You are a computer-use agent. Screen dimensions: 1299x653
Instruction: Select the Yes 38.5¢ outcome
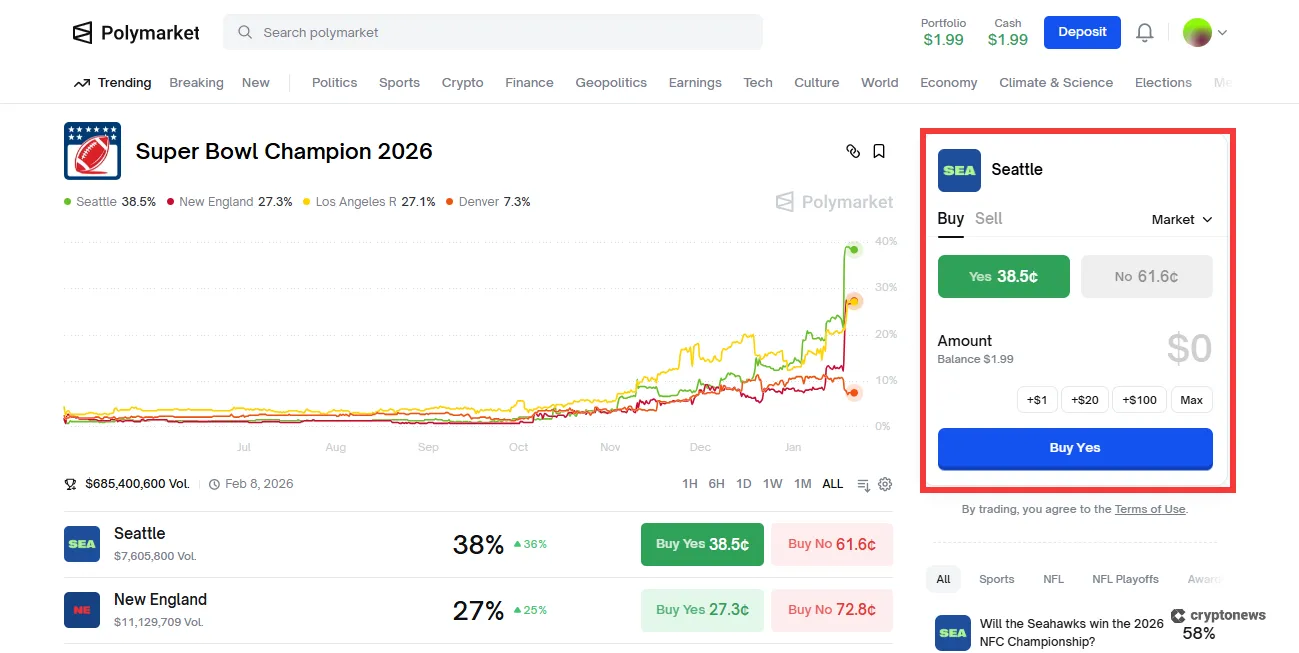point(1003,277)
